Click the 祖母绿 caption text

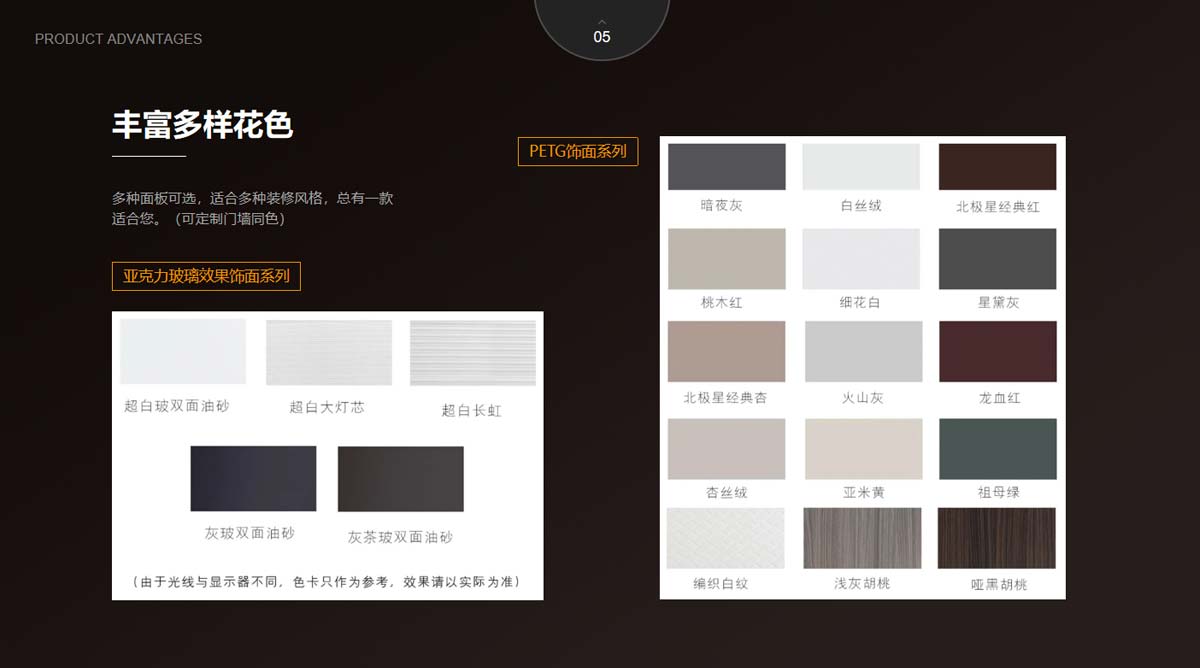(998, 492)
